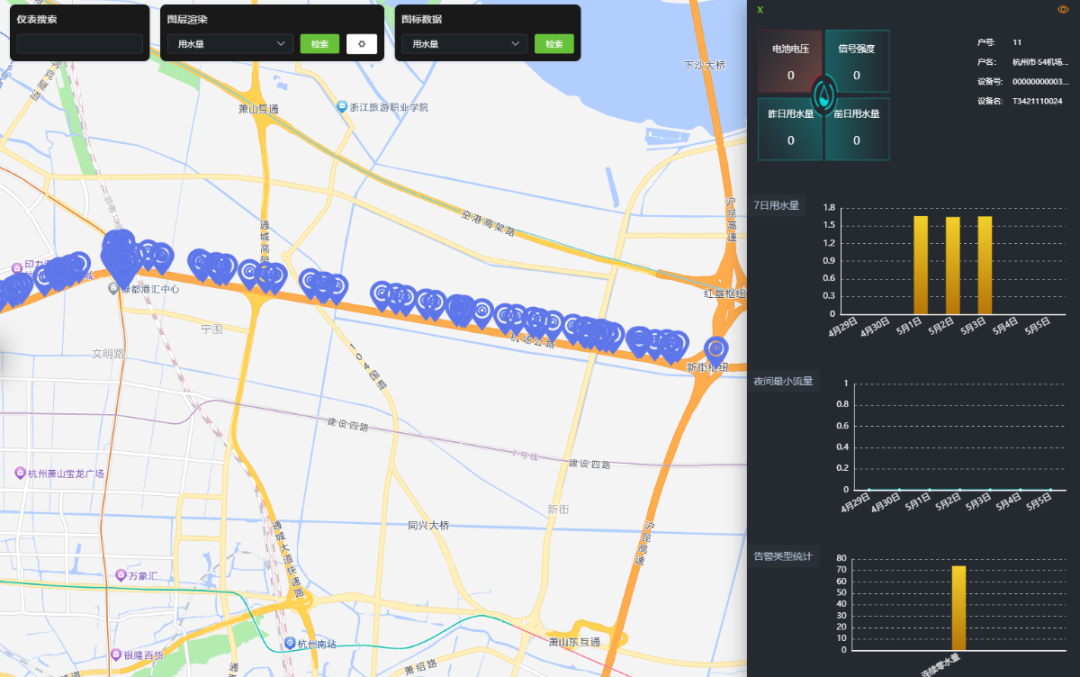The height and width of the screenshot is (677, 1080).
Task: Click the 杭州萧山宝龙广场 POI icon
Action: [20, 473]
